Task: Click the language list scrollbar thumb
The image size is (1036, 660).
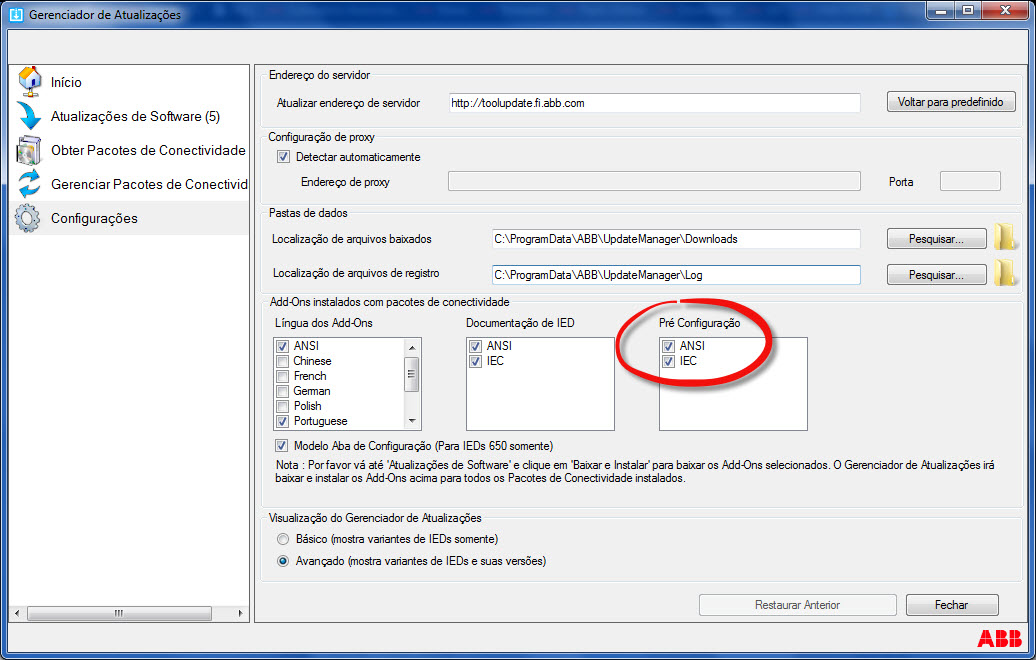Action: 412,374
